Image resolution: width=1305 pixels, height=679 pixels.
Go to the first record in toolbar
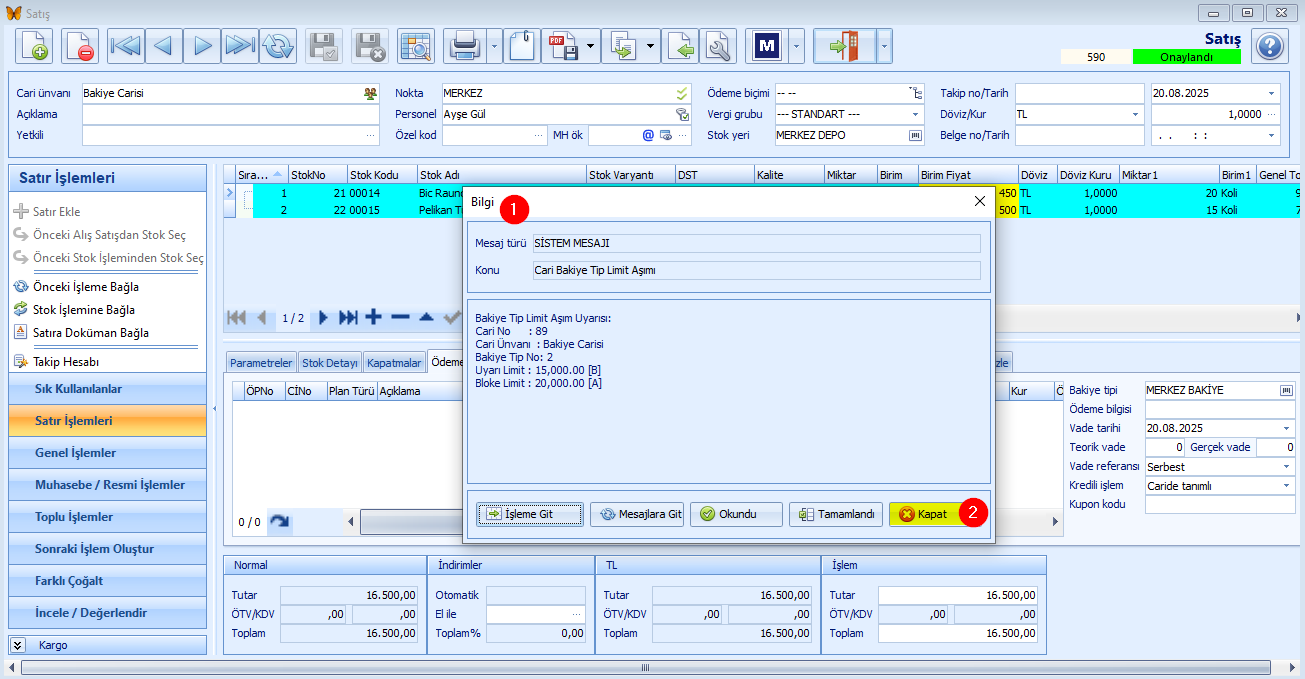[126, 46]
